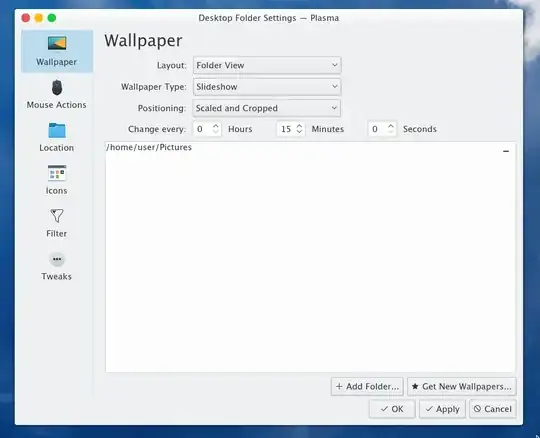Open the Filter section
Screen dimensions: 540x438
57,223
